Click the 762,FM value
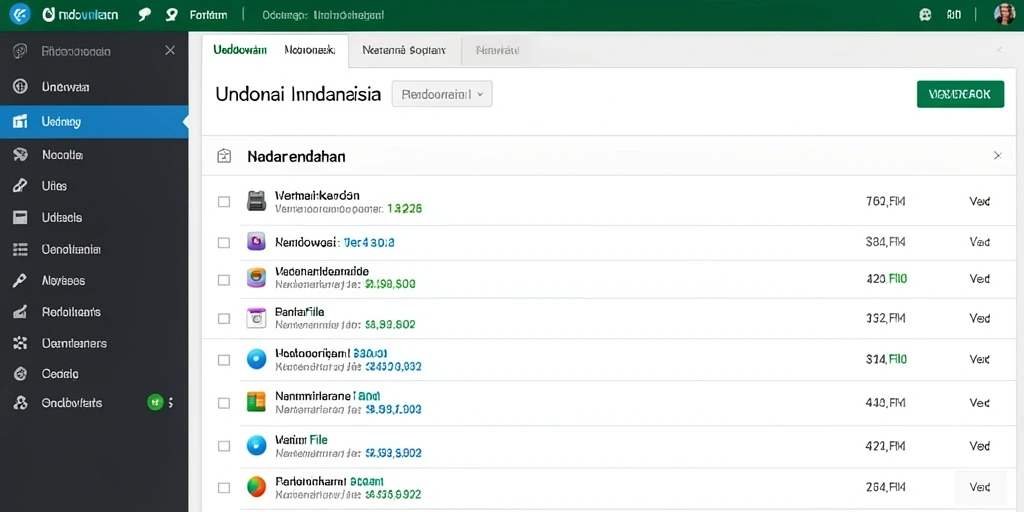Viewport: 1024px width, 512px height. (x=886, y=202)
